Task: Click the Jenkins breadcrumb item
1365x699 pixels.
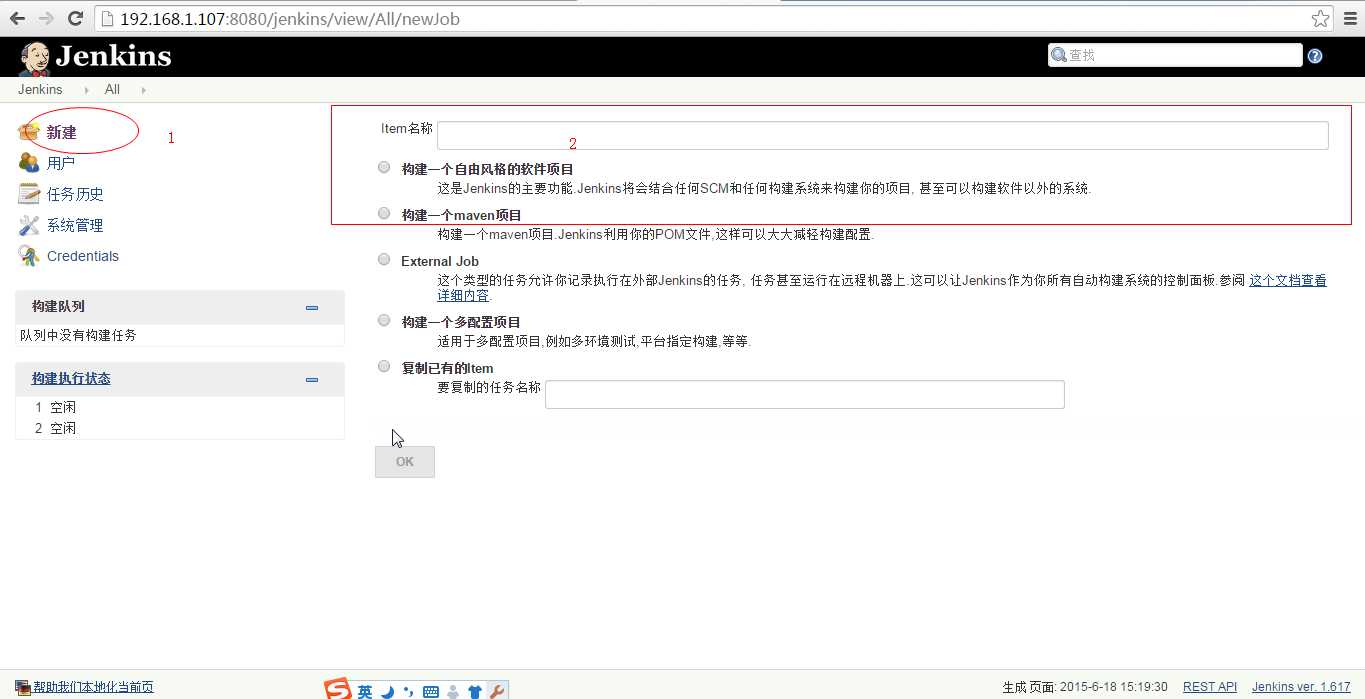Action: click(x=40, y=89)
